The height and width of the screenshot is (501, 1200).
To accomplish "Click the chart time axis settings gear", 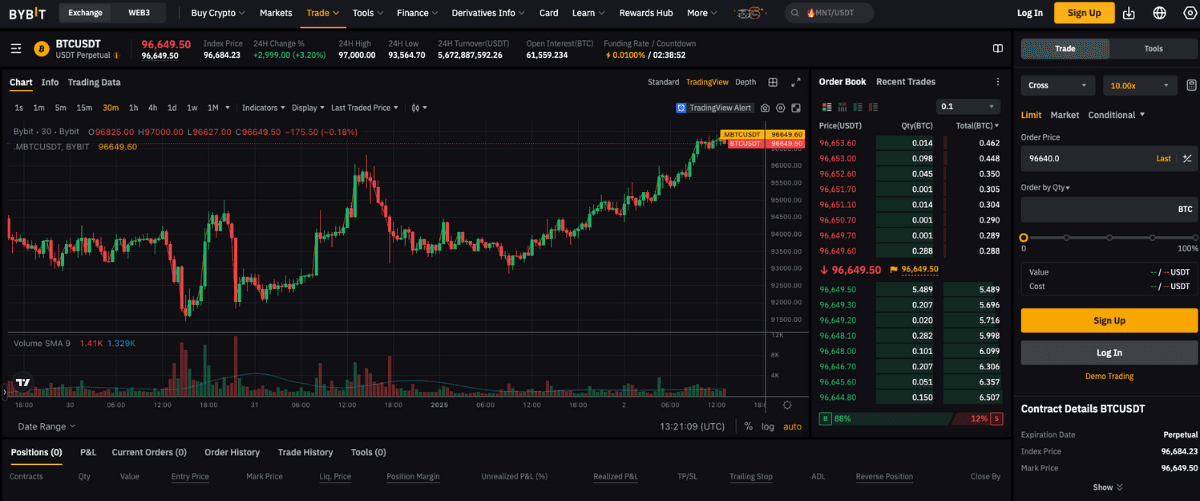I will 787,405.
